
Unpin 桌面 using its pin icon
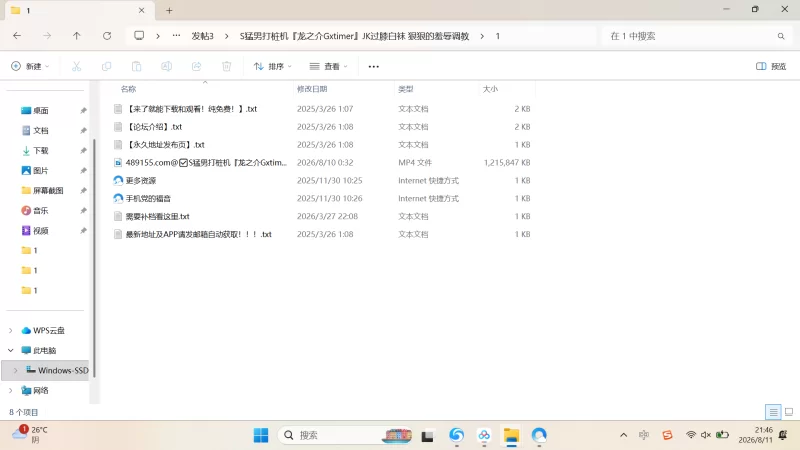pos(83,110)
